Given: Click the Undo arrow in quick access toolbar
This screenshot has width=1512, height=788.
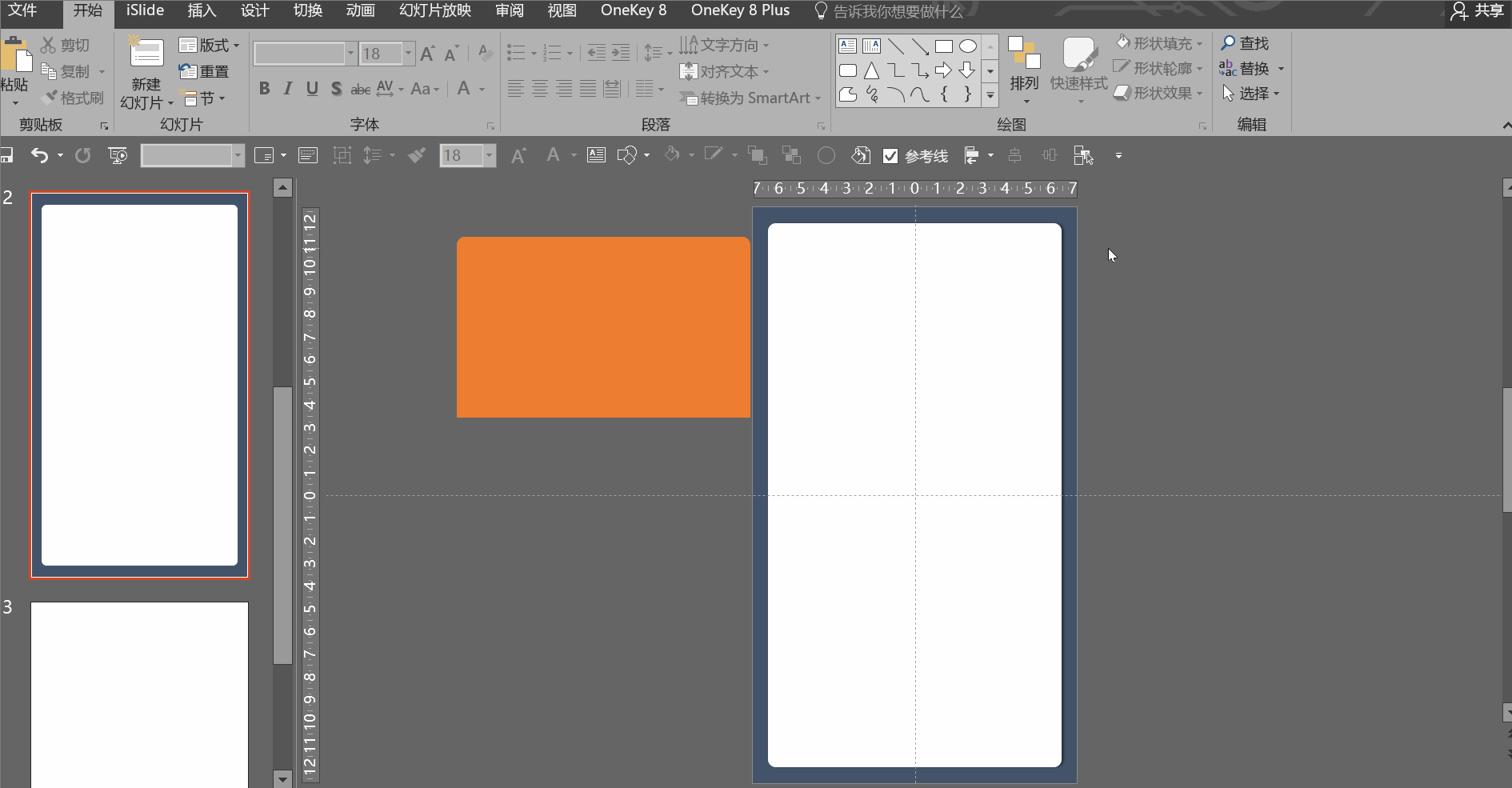Looking at the screenshot, I should [39, 155].
